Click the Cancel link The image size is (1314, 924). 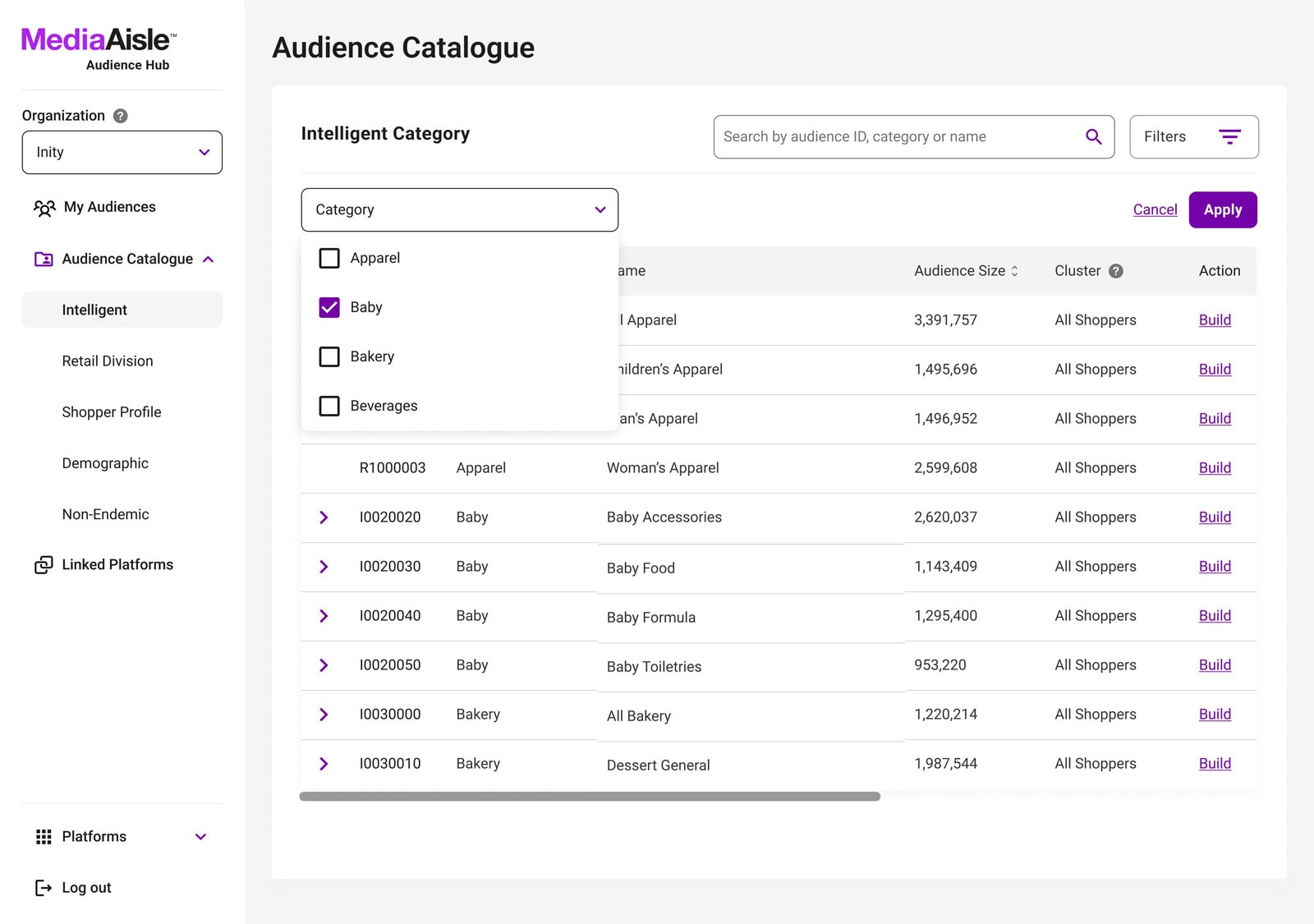coord(1155,210)
